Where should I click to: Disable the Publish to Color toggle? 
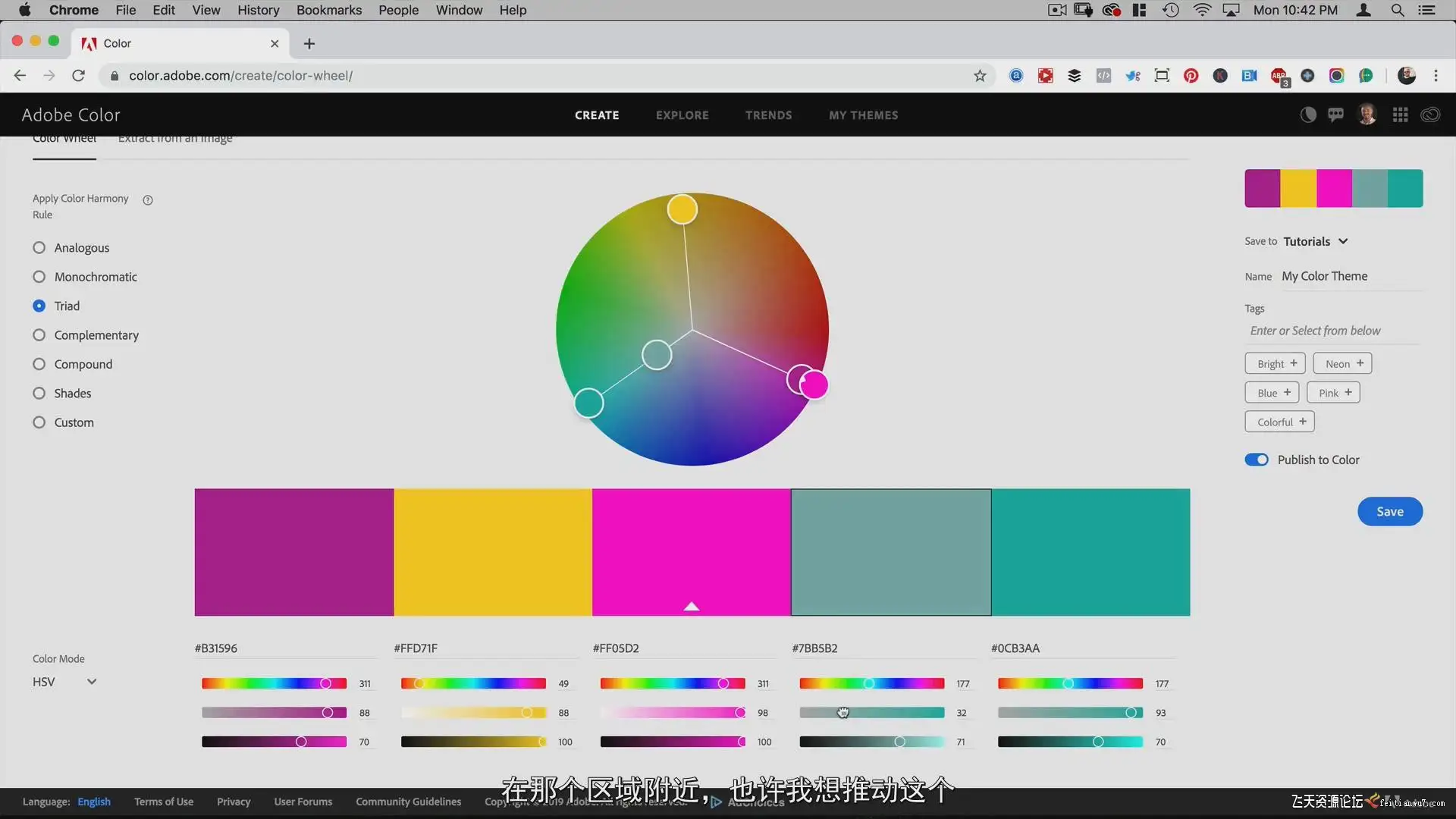coord(1257,460)
